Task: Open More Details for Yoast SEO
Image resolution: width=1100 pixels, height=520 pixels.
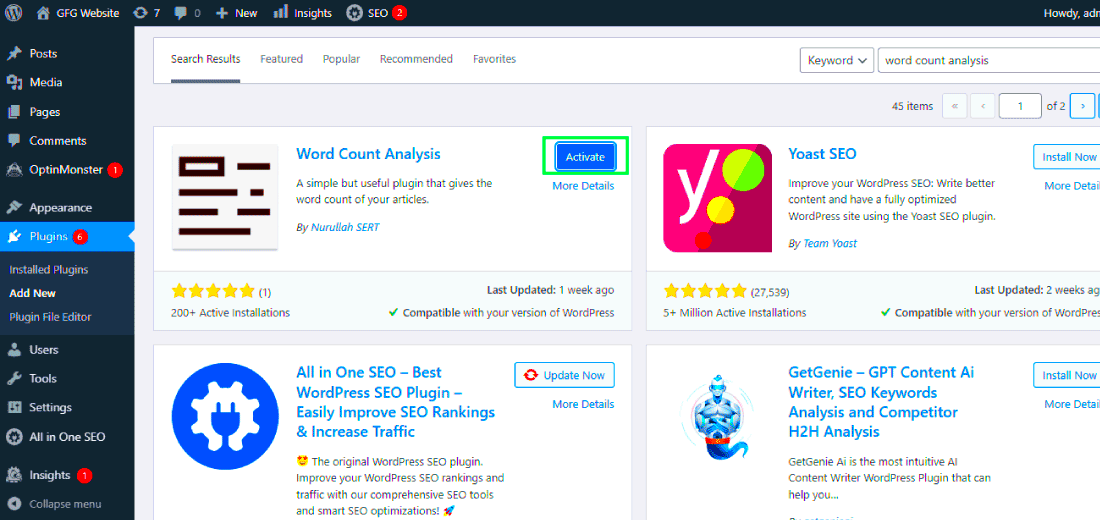Action: click(x=1072, y=186)
